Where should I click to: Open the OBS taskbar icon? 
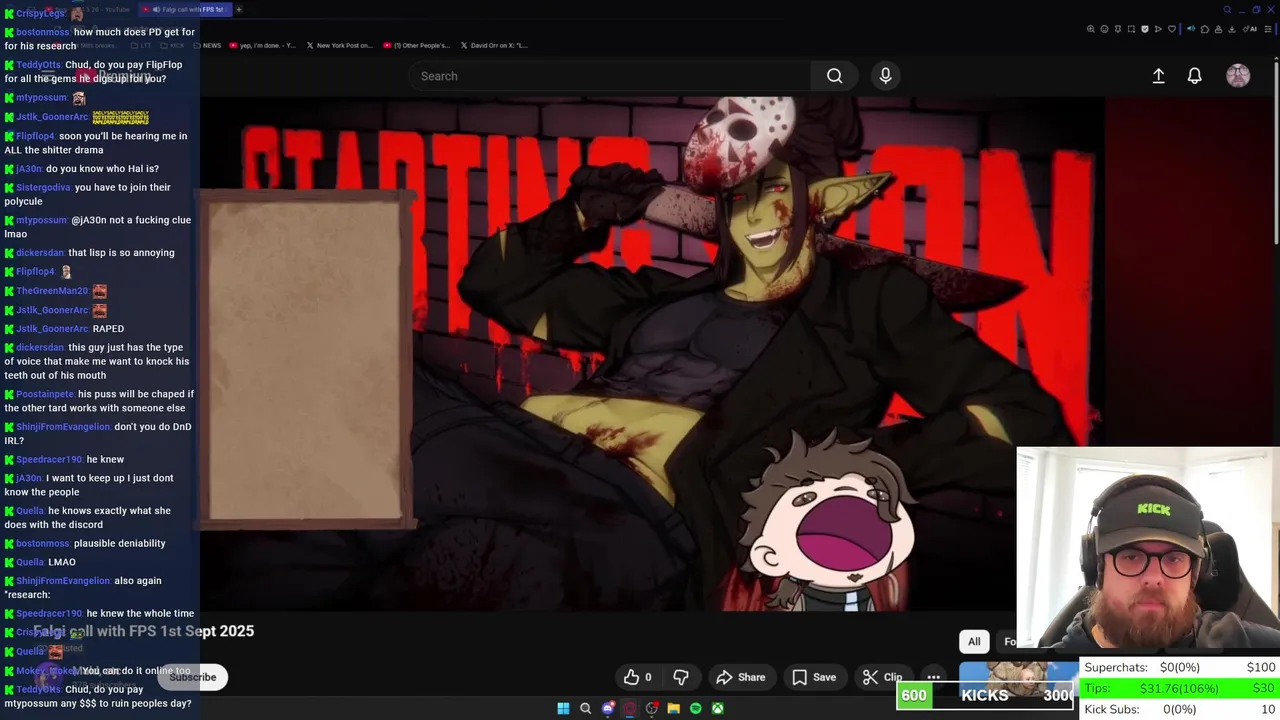[x=652, y=708]
